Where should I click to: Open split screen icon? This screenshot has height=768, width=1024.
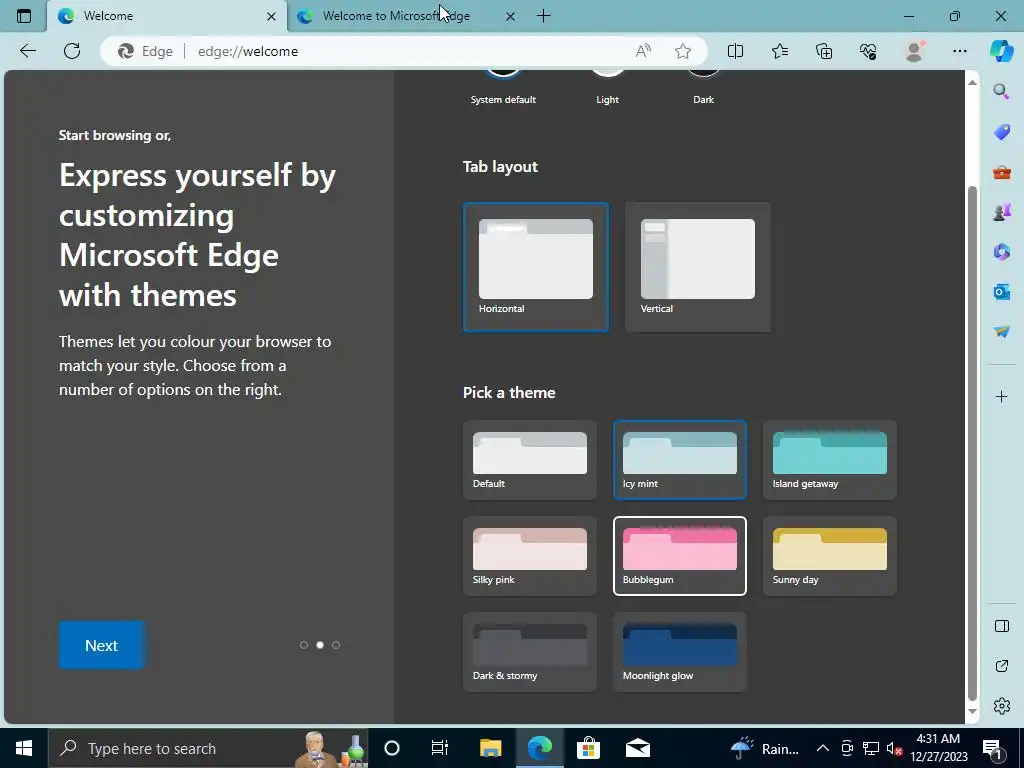pos(735,51)
